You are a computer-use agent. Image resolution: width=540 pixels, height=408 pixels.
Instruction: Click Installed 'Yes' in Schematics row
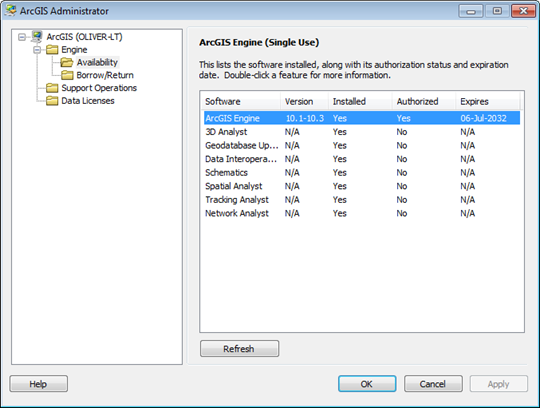pos(340,172)
